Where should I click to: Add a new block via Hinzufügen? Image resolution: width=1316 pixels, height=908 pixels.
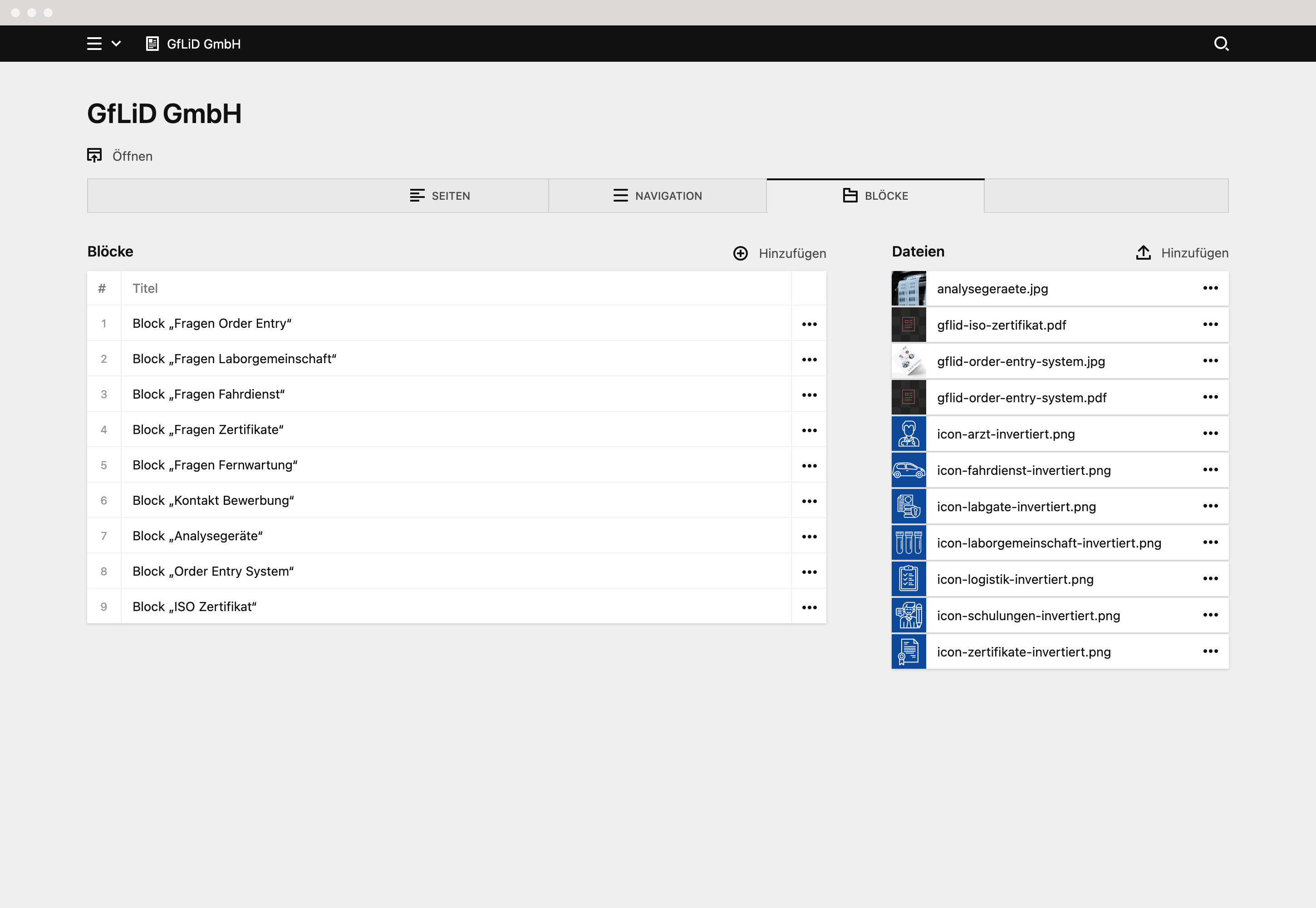click(x=780, y=253)
